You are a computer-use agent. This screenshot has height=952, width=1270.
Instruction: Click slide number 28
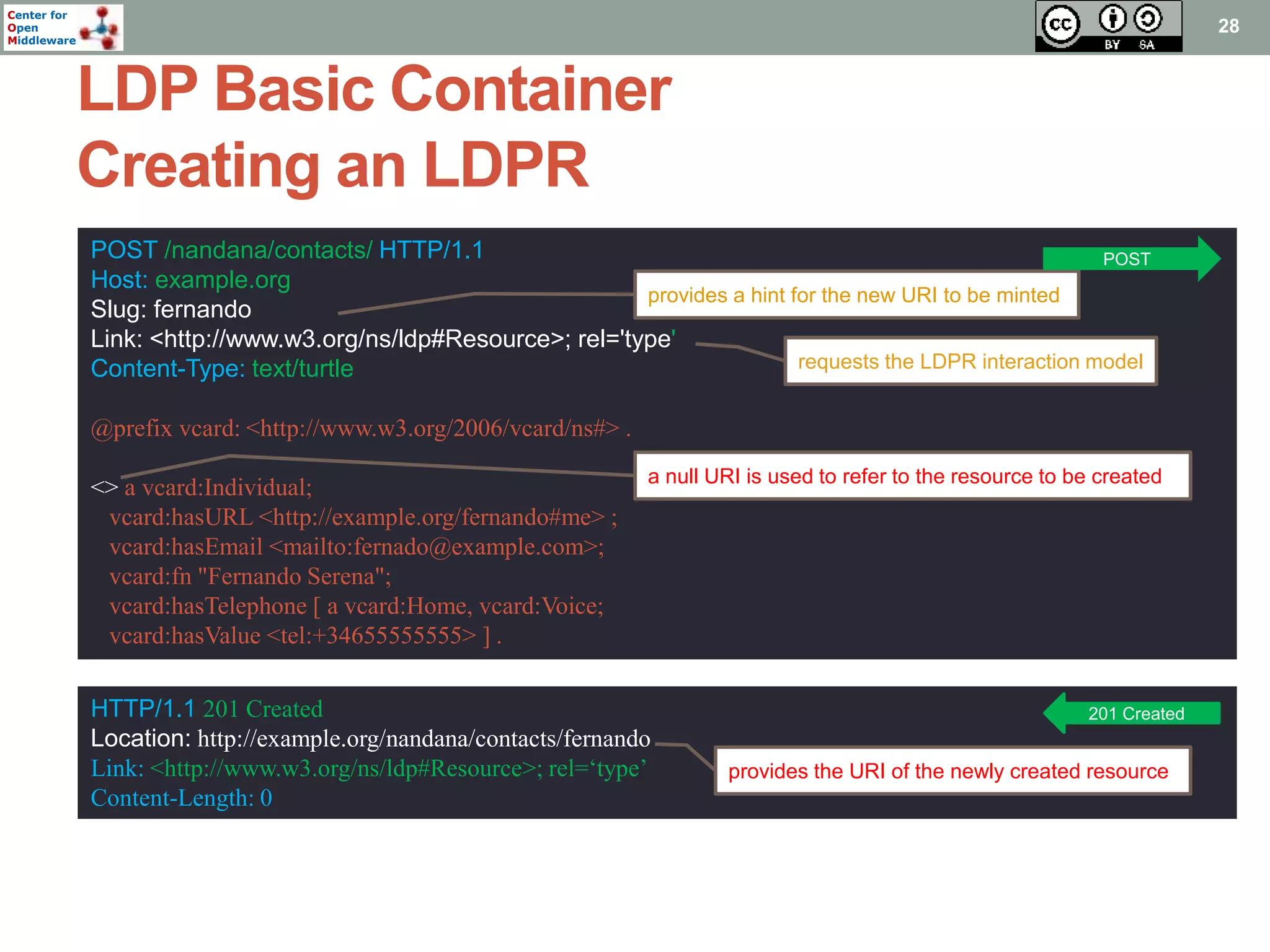pos(1228,26)
